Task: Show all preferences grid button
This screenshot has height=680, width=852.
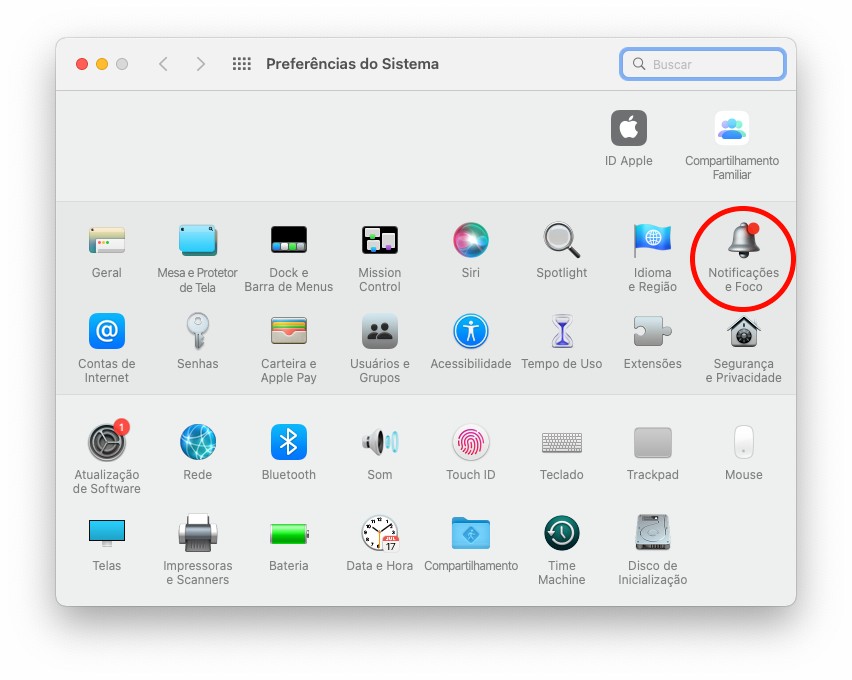Action: 242,64
